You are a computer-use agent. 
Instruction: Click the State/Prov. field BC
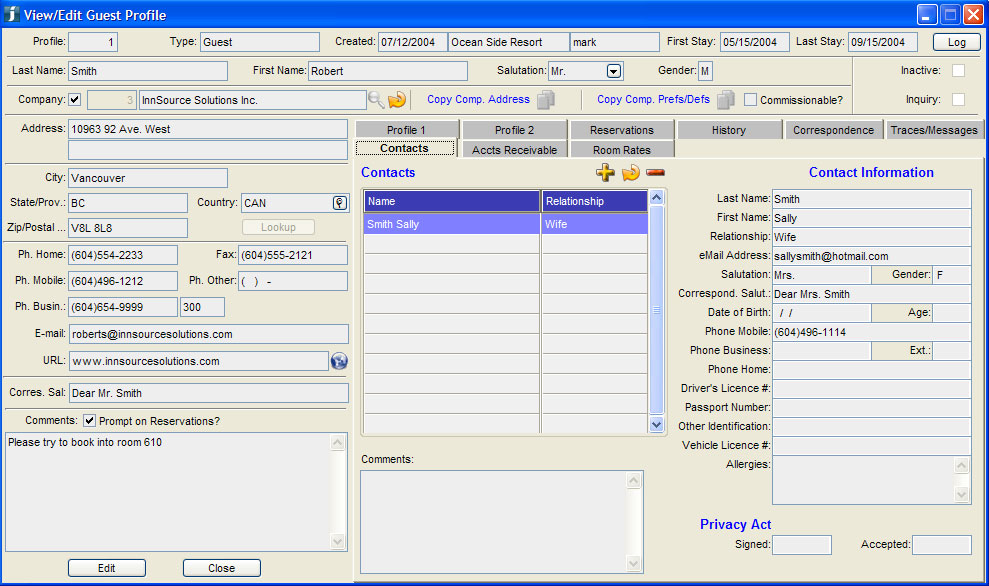[127, 203]
